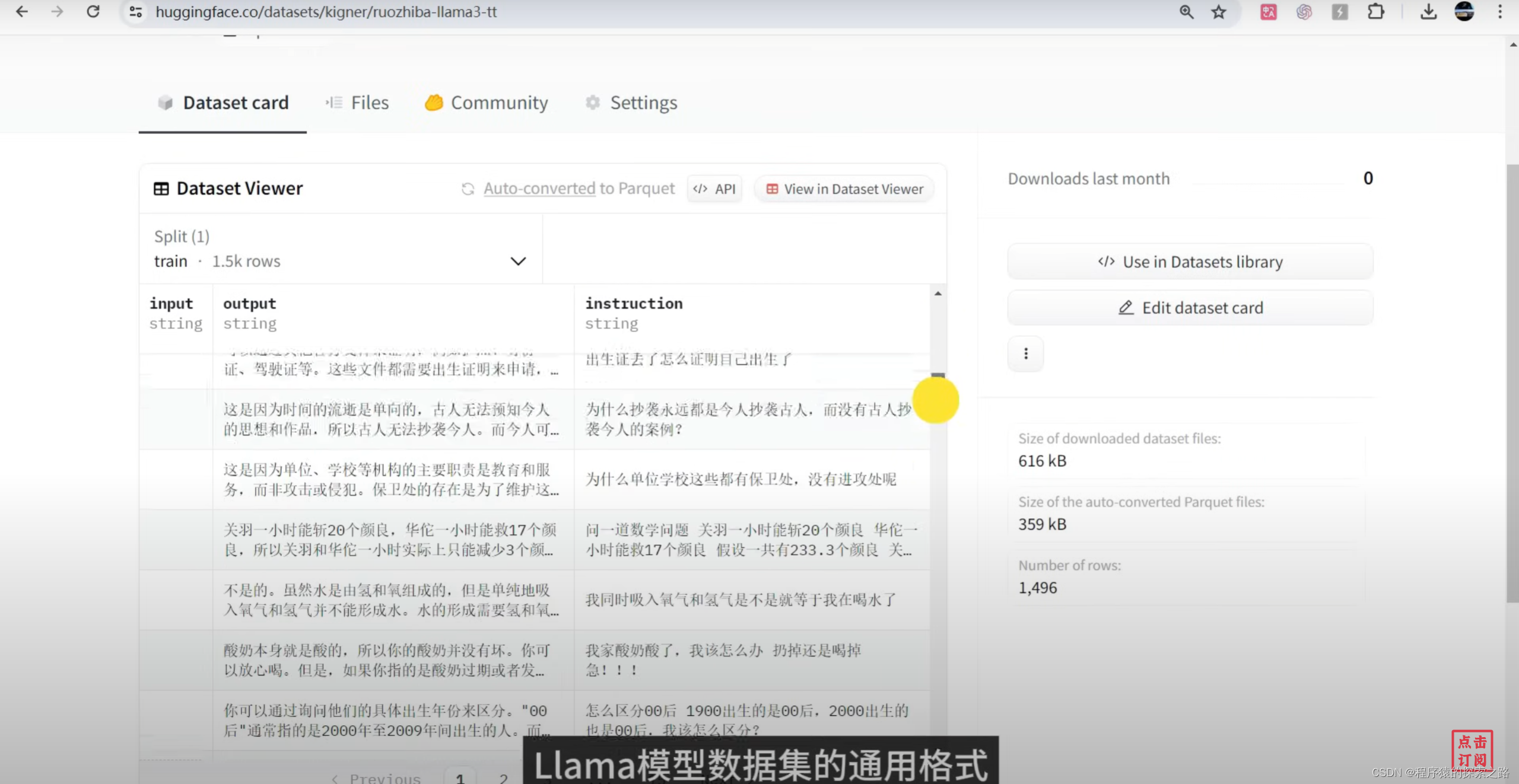The height and width of the screenshot is (784, 1519).
Task: Open the browser downloads list
Action: pos(1429,12)
